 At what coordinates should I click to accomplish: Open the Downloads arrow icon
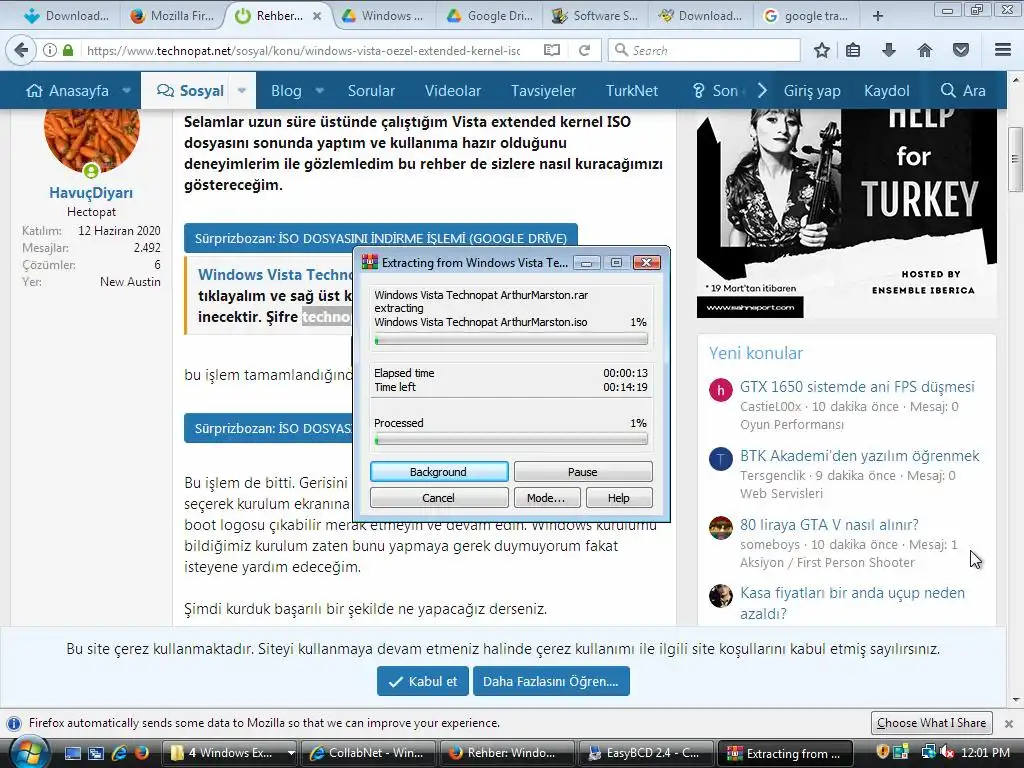click(x=889, y=50)
